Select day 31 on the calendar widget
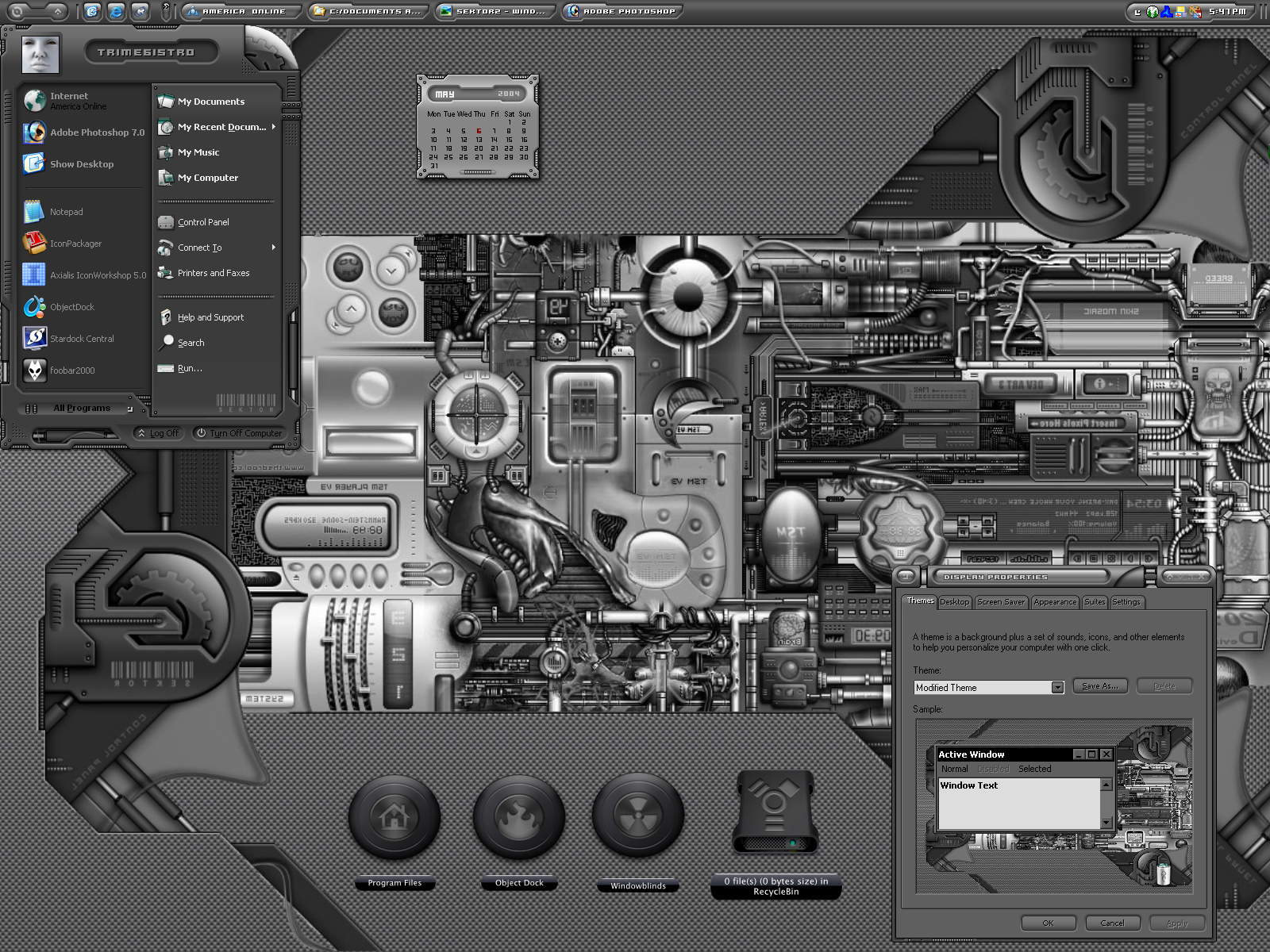 coord(433,166)
